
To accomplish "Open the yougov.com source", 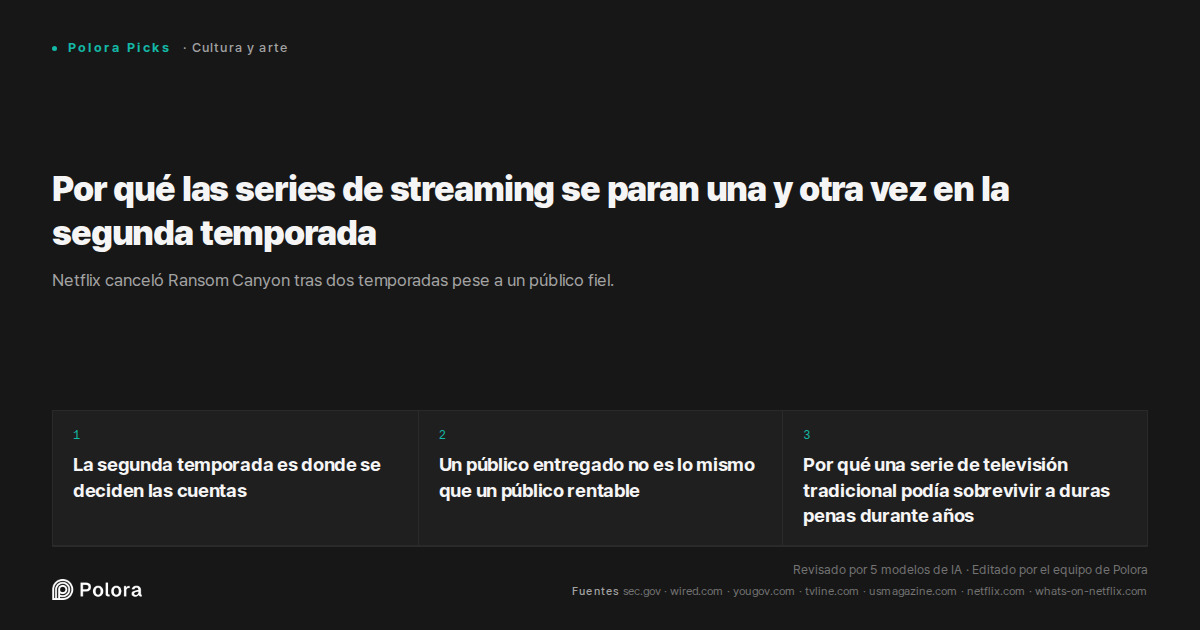I will click(x=764, y=592).
